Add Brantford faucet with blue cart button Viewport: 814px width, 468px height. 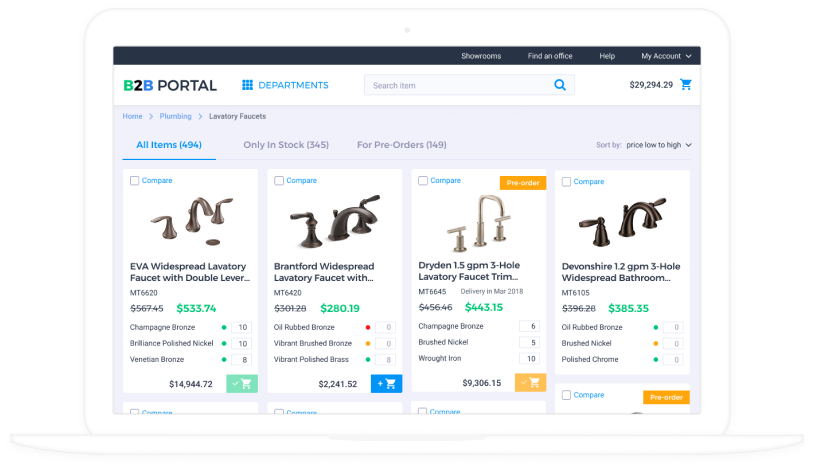[x=386, y=383]
